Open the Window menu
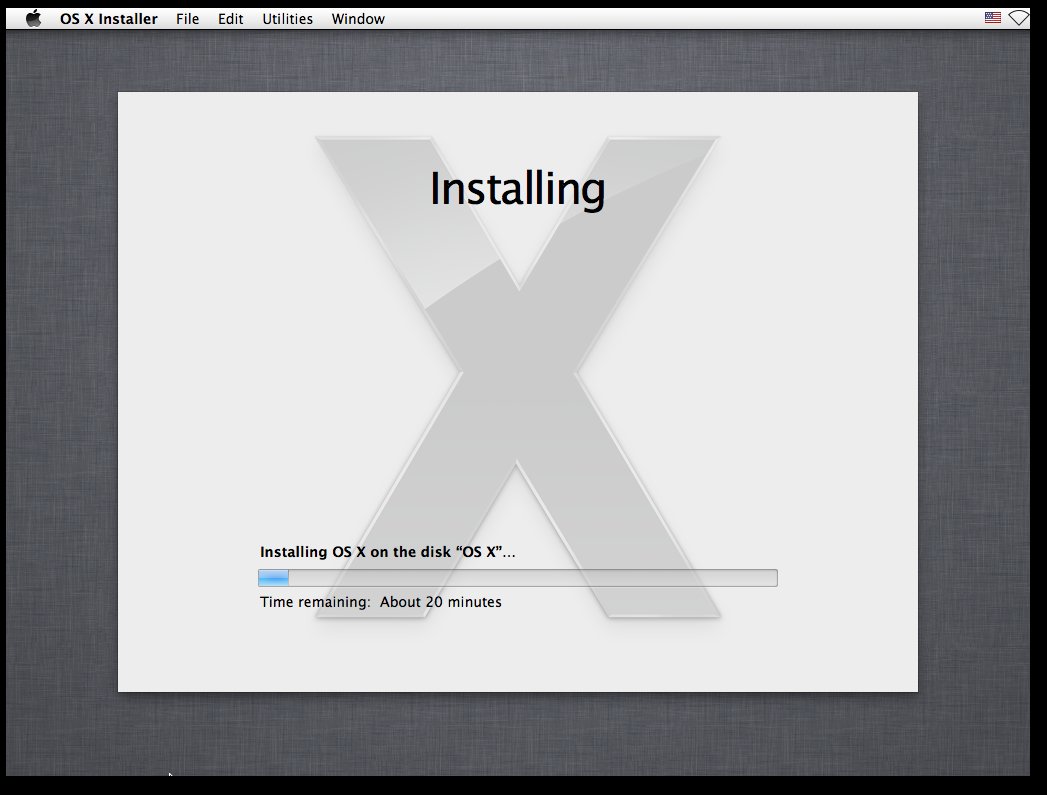This screenshot has width=1047, height=795. (358, 19)
